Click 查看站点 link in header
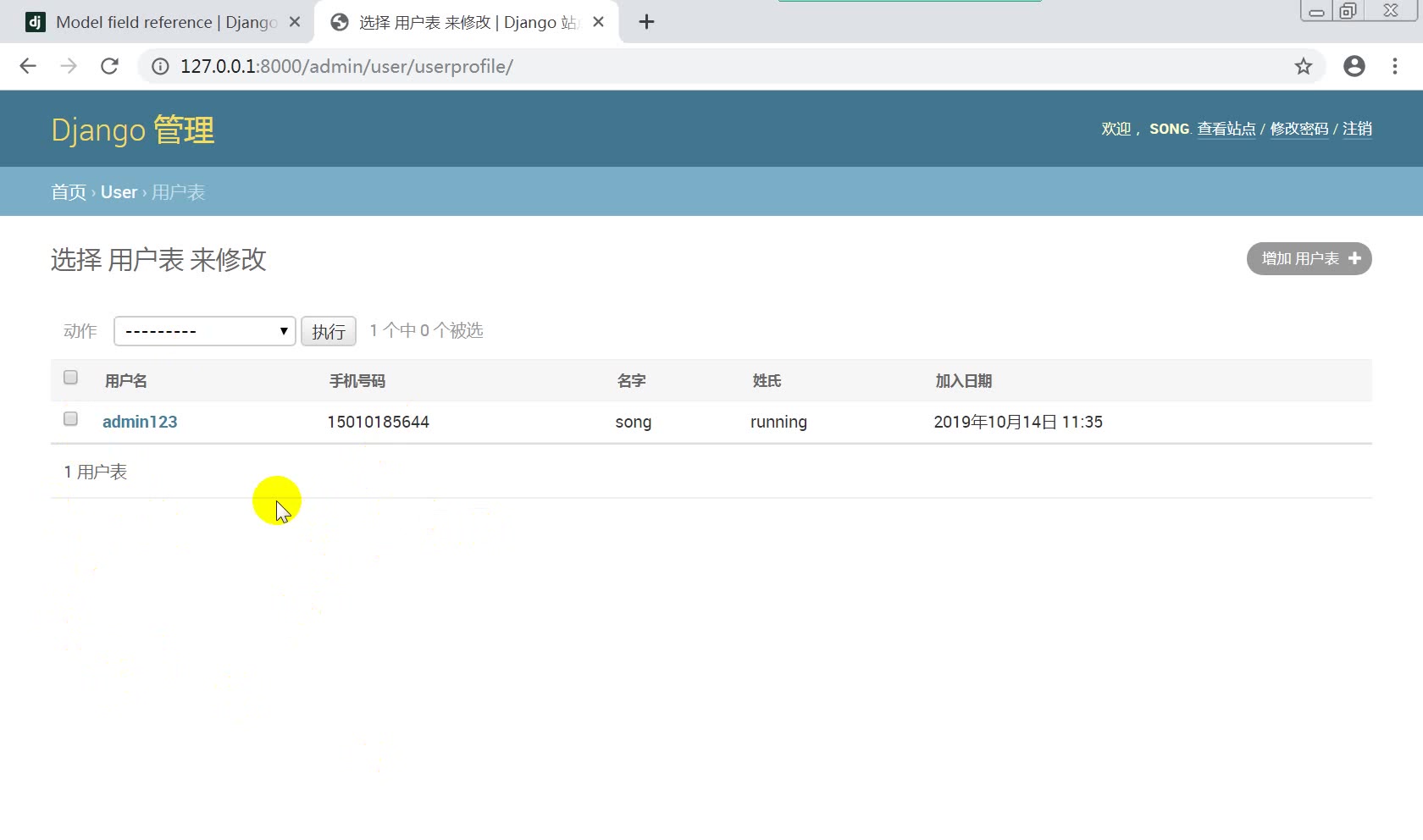1423x840 pixels. click(x=1226, y=129)
